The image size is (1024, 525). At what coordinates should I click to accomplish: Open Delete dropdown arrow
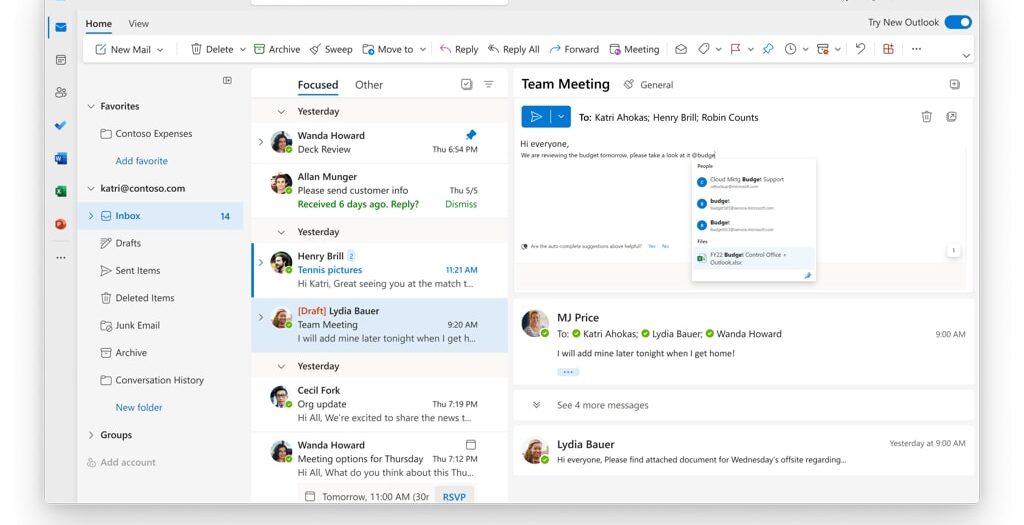(242, 50)
